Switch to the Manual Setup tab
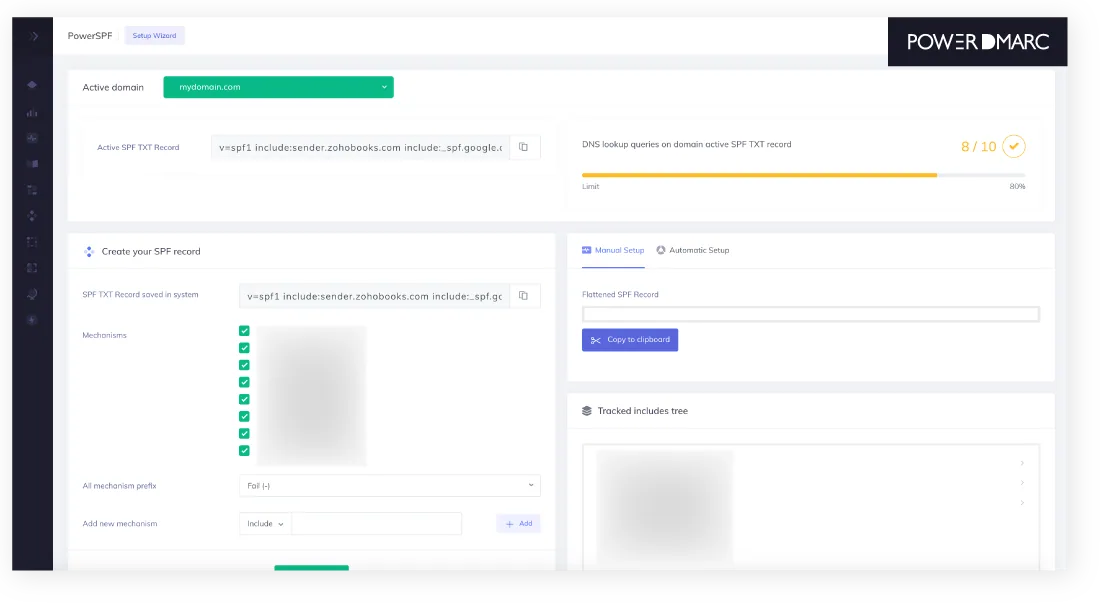Screen dimensions: 1101x605 pyautogui.click(x=613, y=251)
